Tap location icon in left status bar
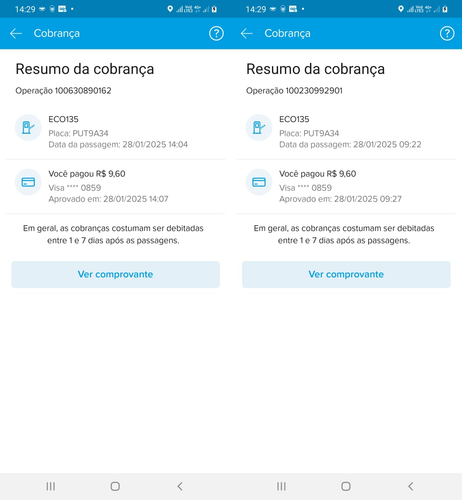 [x=170, y=9]
